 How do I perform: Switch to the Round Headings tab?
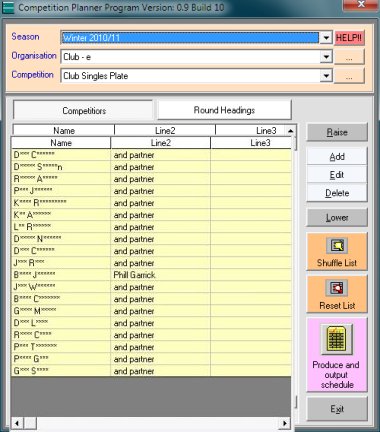coord(224,110)
